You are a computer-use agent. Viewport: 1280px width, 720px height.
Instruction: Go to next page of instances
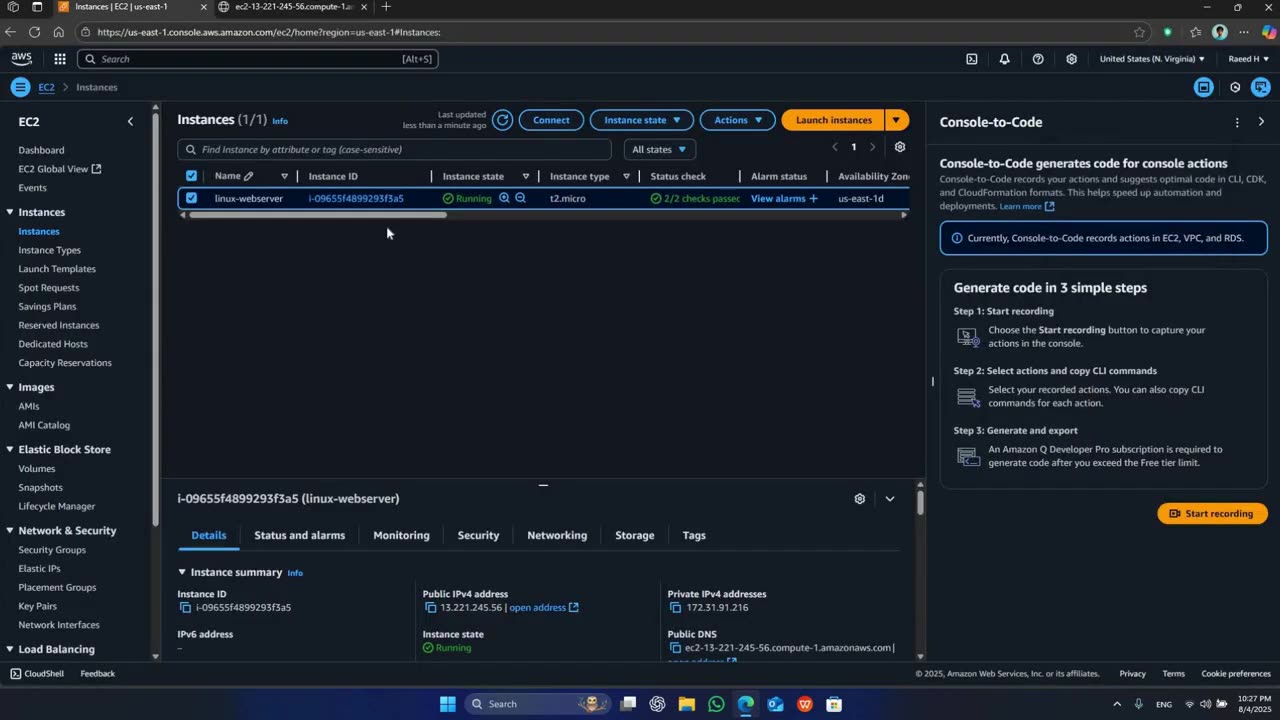872,147
